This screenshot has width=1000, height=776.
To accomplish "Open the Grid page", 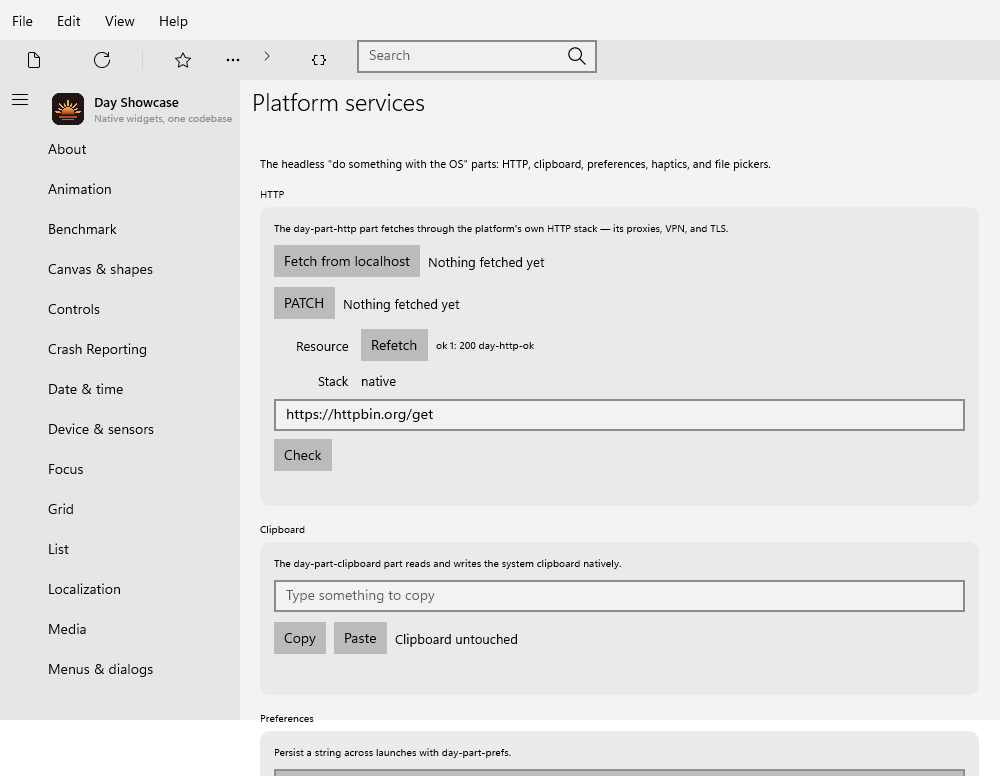I will pyautogui.click(x=61, y=509).
